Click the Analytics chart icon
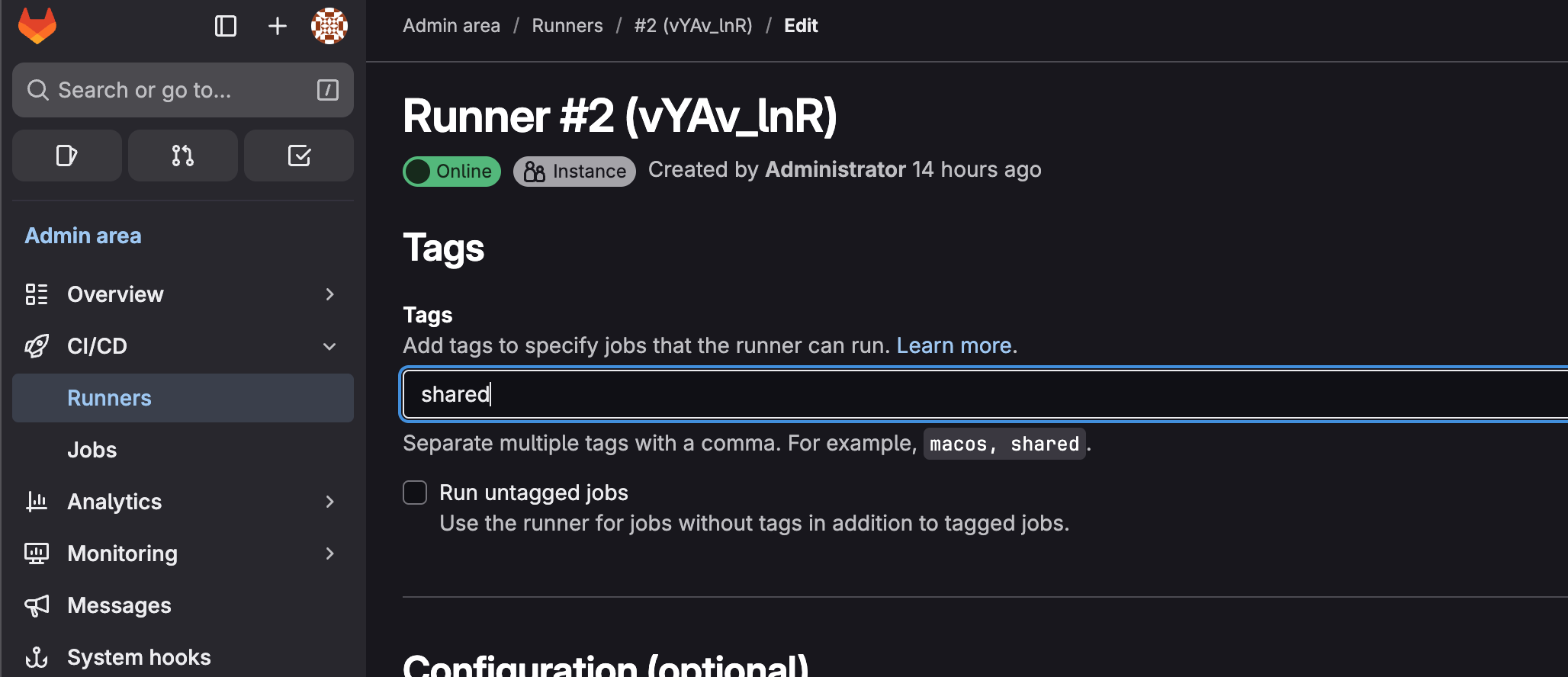The height and width of the screenshot is (677, 1568). [x=37, y=502]
